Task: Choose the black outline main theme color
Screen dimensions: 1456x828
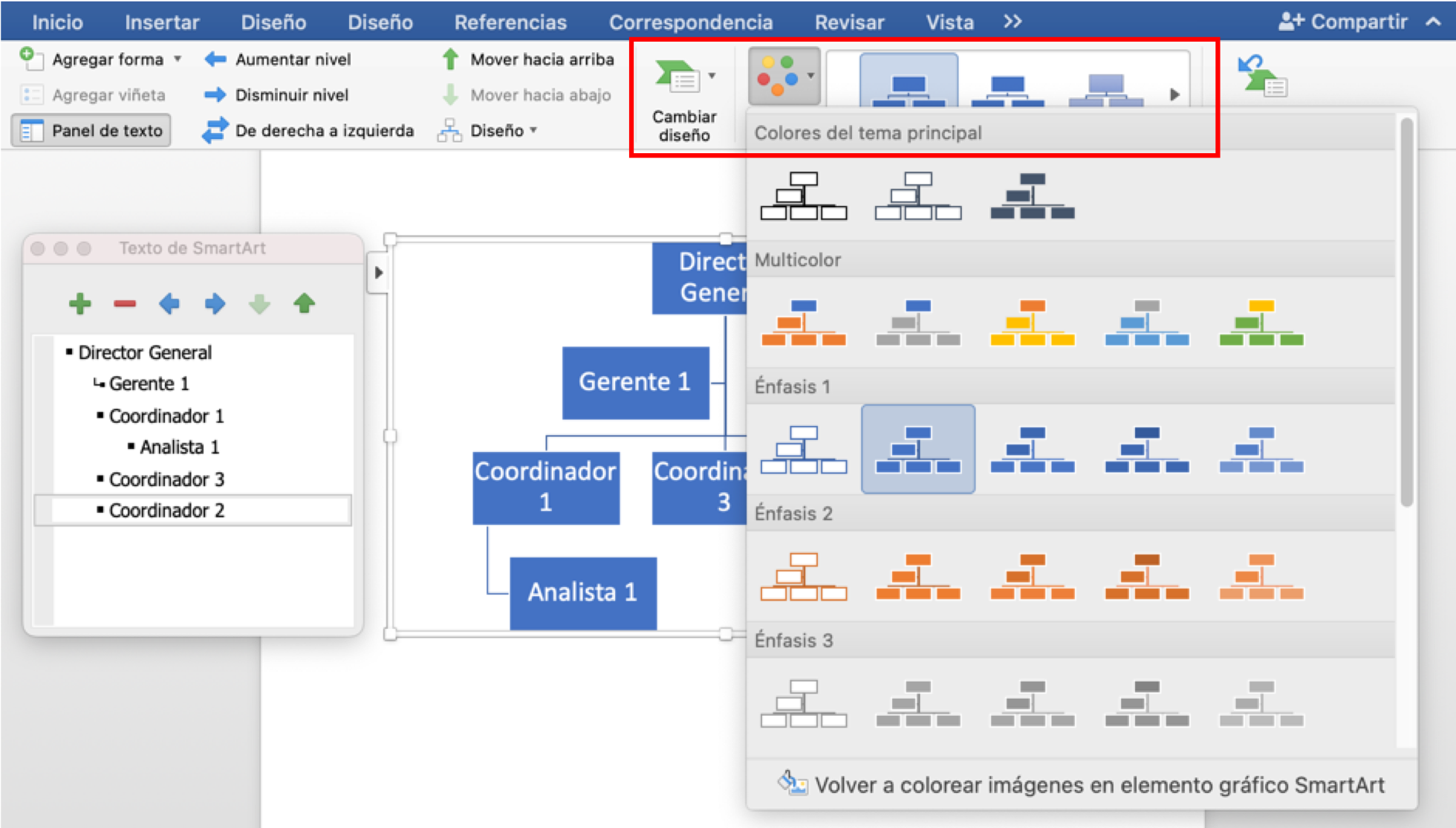Action: pyautogui.click(x=803, y=196)
